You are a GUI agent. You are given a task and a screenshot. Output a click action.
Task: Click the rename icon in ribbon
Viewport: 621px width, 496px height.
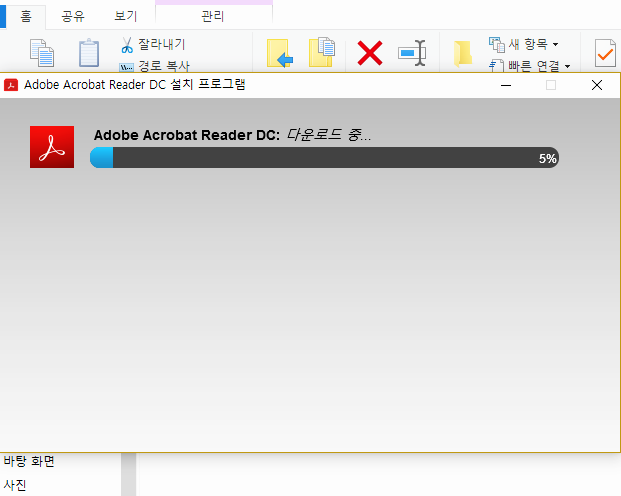412,53
